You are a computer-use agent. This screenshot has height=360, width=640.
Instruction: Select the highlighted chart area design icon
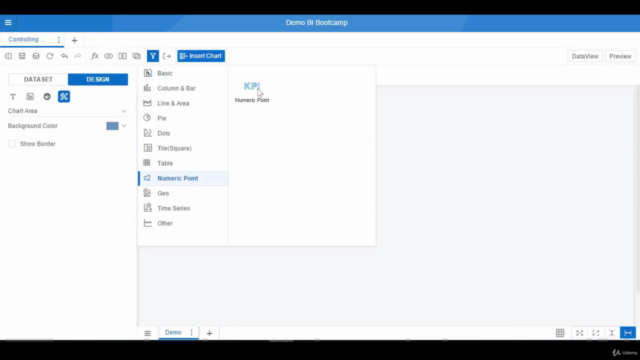click(x=64, y=97)
